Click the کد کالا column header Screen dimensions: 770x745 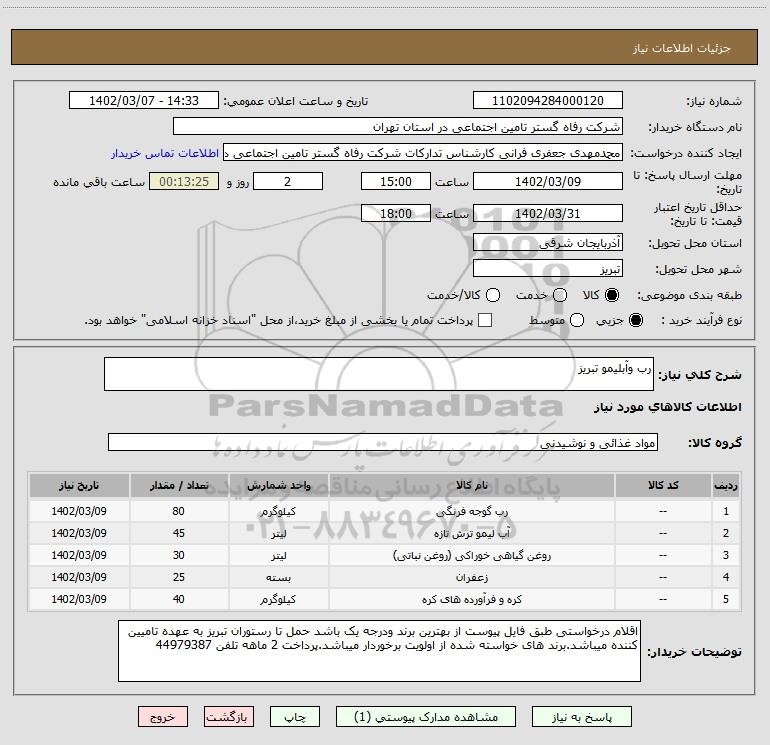[663, 485]
